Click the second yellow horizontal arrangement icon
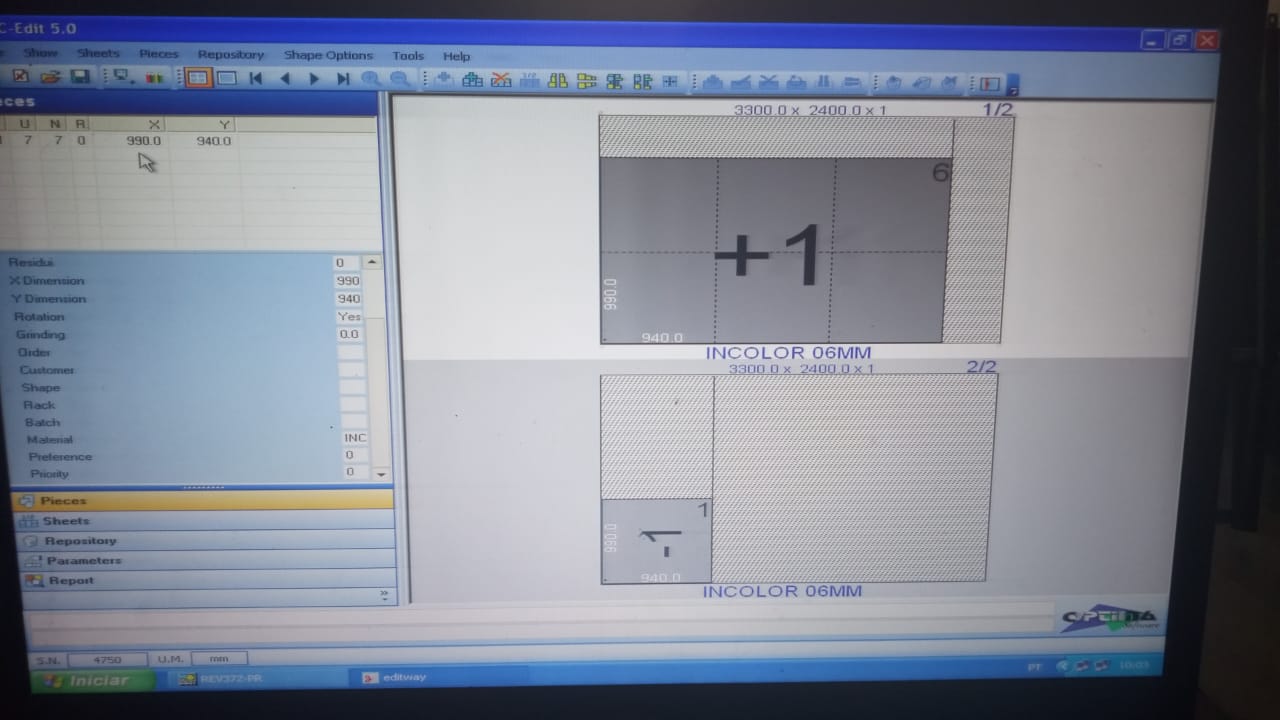1280x720 pixels. [x=587, y=82]
